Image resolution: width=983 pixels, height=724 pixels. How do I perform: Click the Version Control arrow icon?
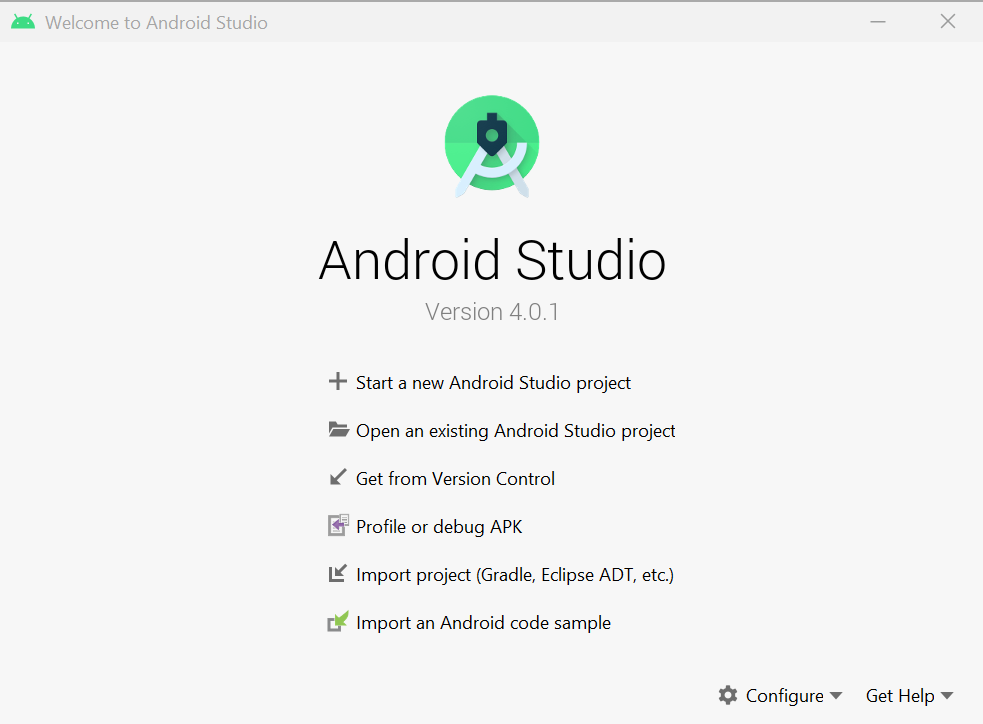point(338,478)
